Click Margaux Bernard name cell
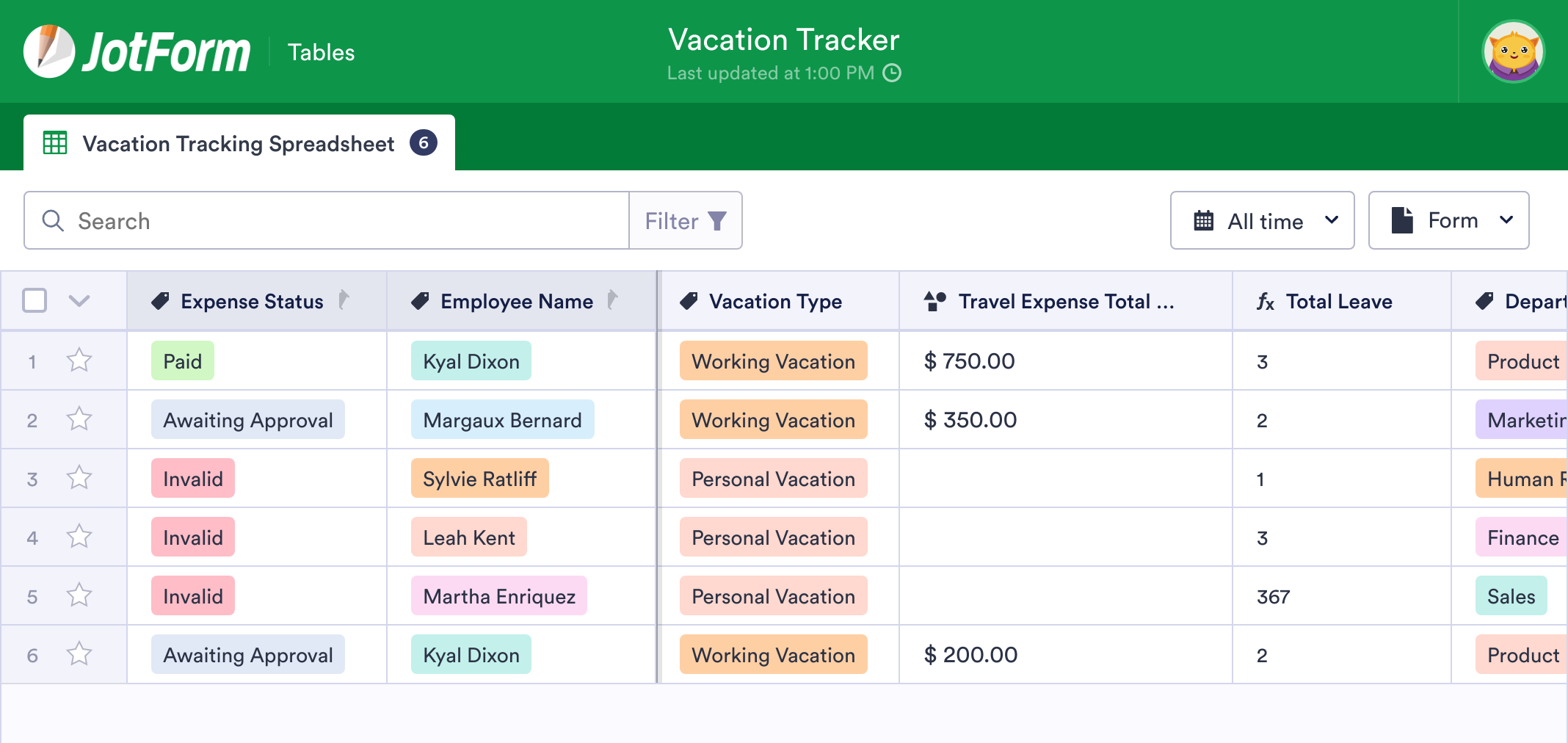Image resolution: width=1568 pixels, height=743 pixels. point(503,419)
